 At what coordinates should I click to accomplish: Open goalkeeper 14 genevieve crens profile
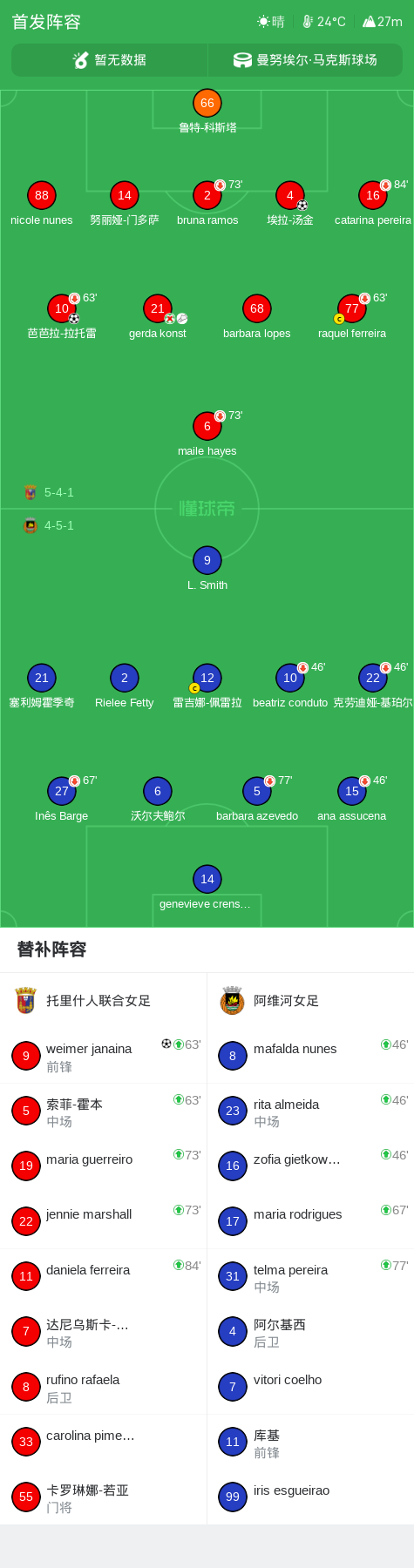[x=207, y=888]
